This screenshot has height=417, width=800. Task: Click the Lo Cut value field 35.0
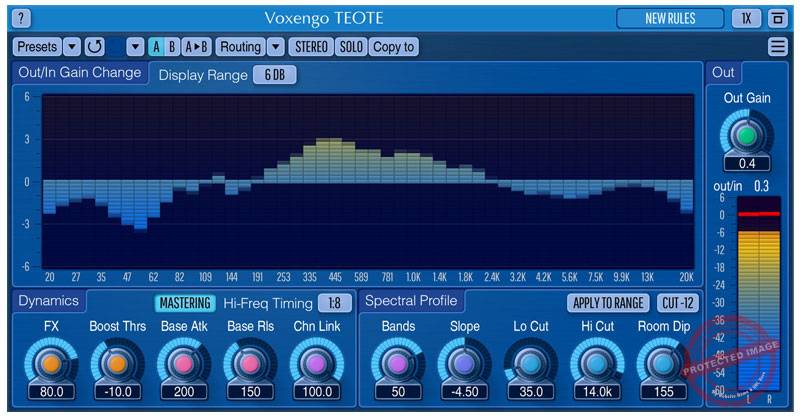tap(529, 392)
